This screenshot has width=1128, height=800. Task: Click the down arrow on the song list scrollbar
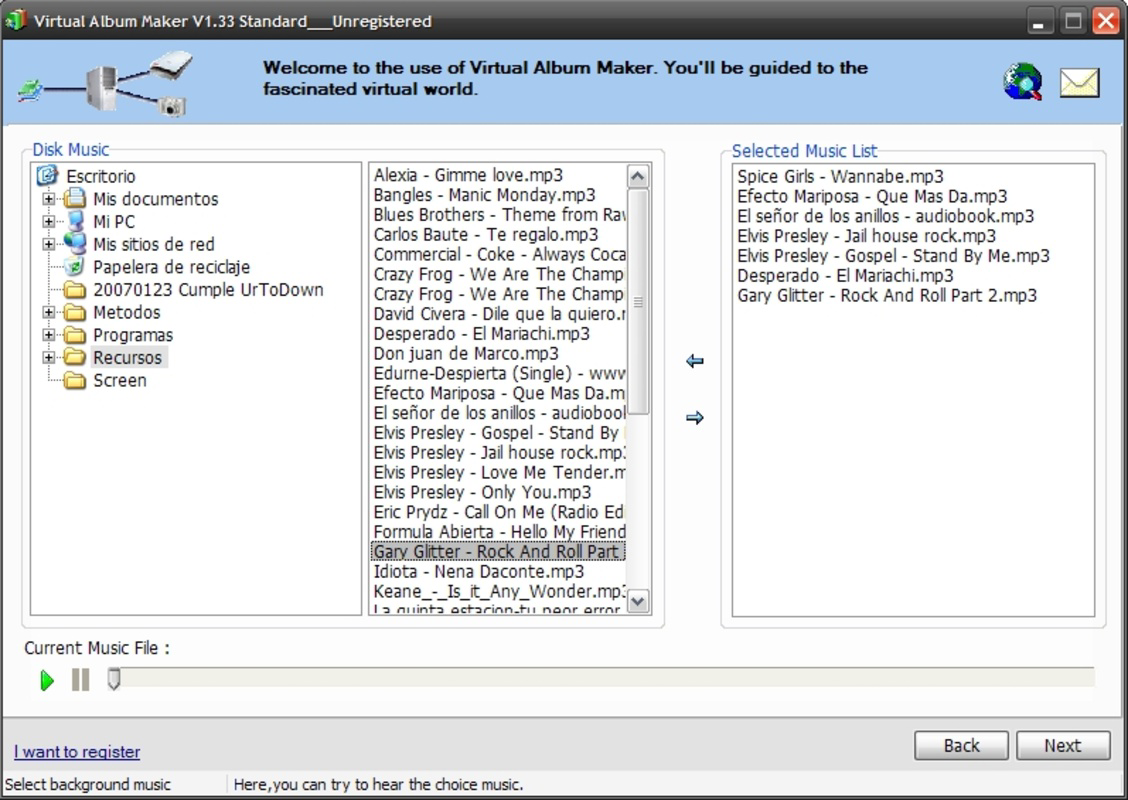click(637, 602)
